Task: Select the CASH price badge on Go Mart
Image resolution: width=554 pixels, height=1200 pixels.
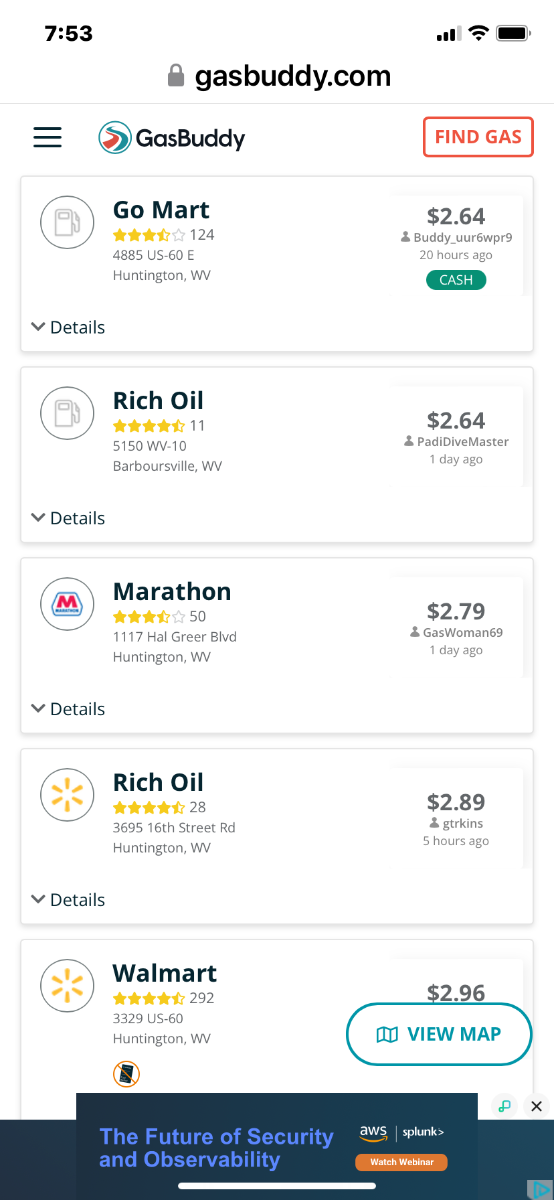Action: [456, 280]
